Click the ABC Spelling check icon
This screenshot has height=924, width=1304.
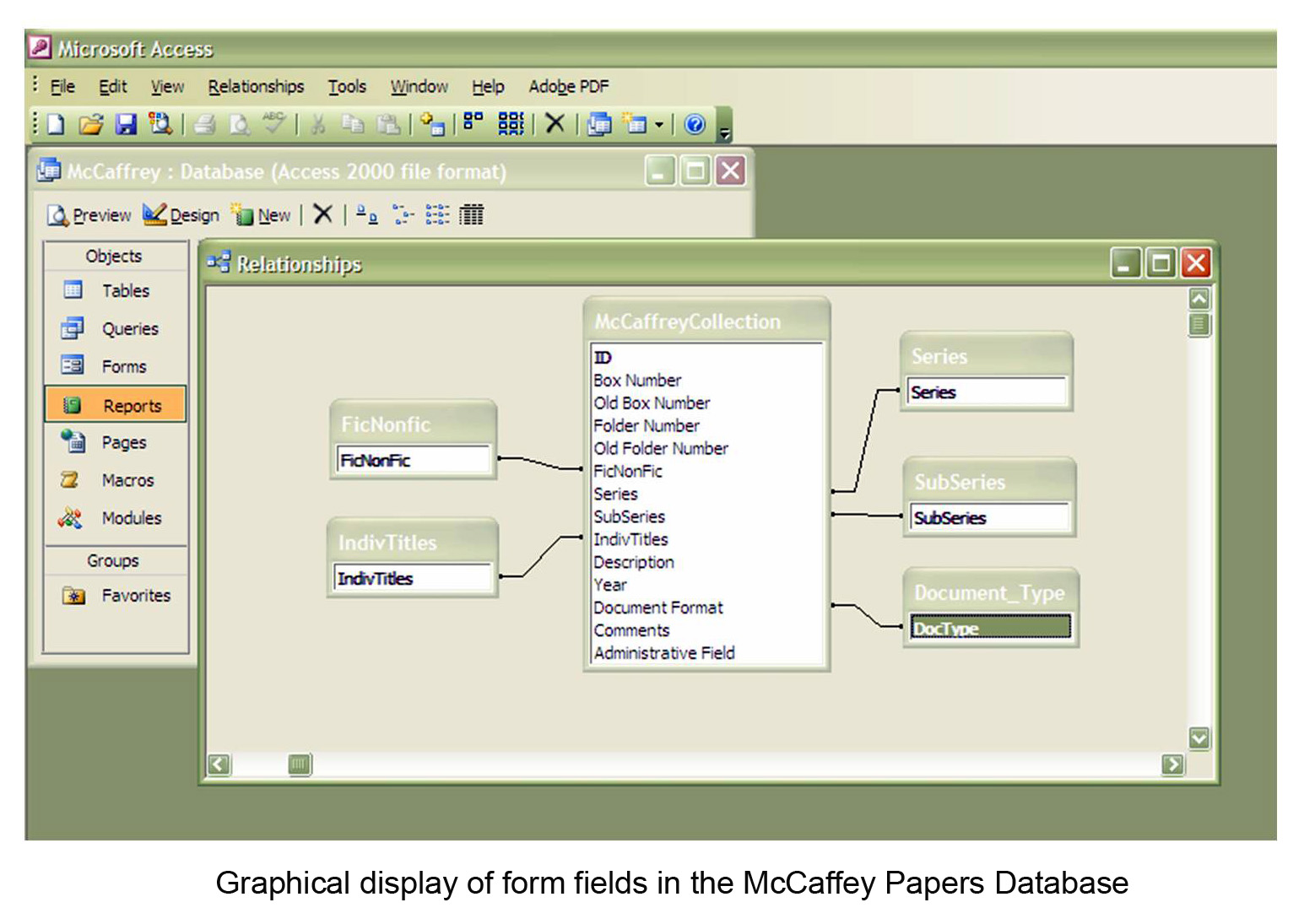tap(274, 123)
